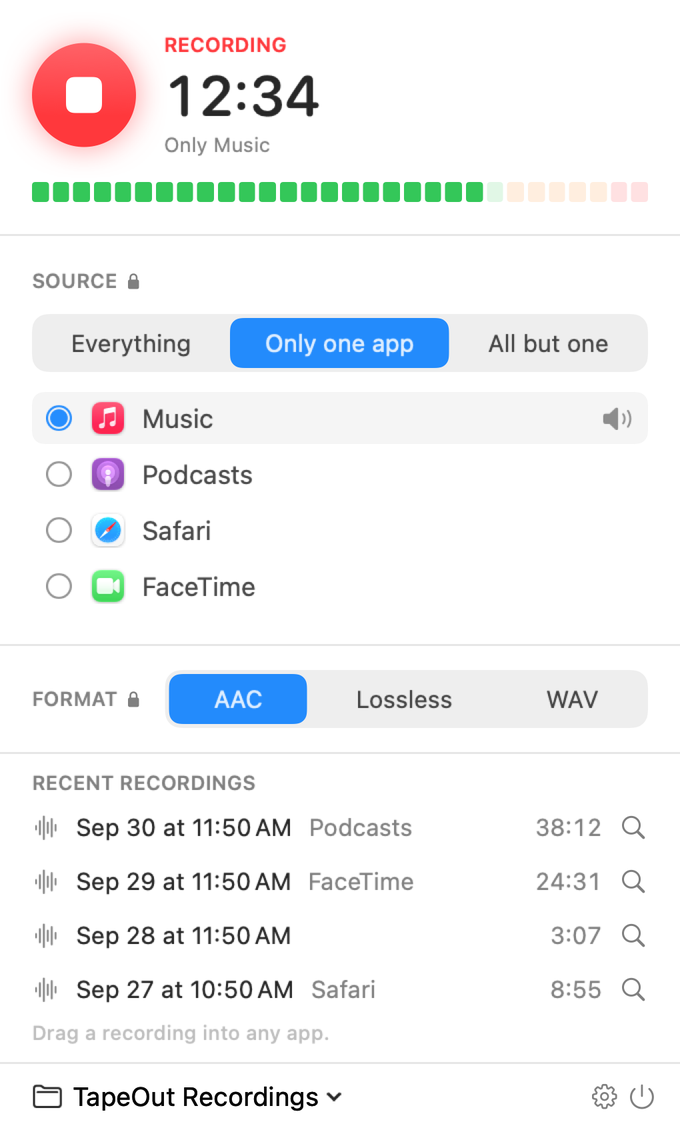Select recording "Sep 30 at 11:50 AM"
The height and width of the screenshot is (1128, 680).
(x=183, y=827)
